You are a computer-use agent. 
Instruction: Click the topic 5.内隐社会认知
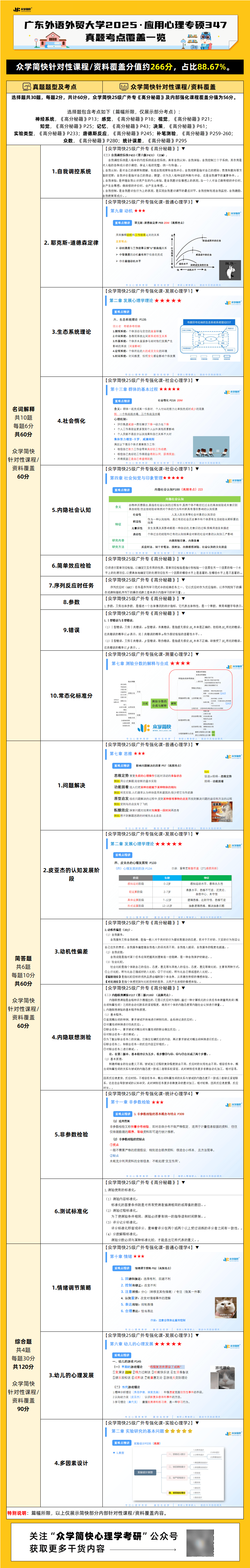pos(71,510)
